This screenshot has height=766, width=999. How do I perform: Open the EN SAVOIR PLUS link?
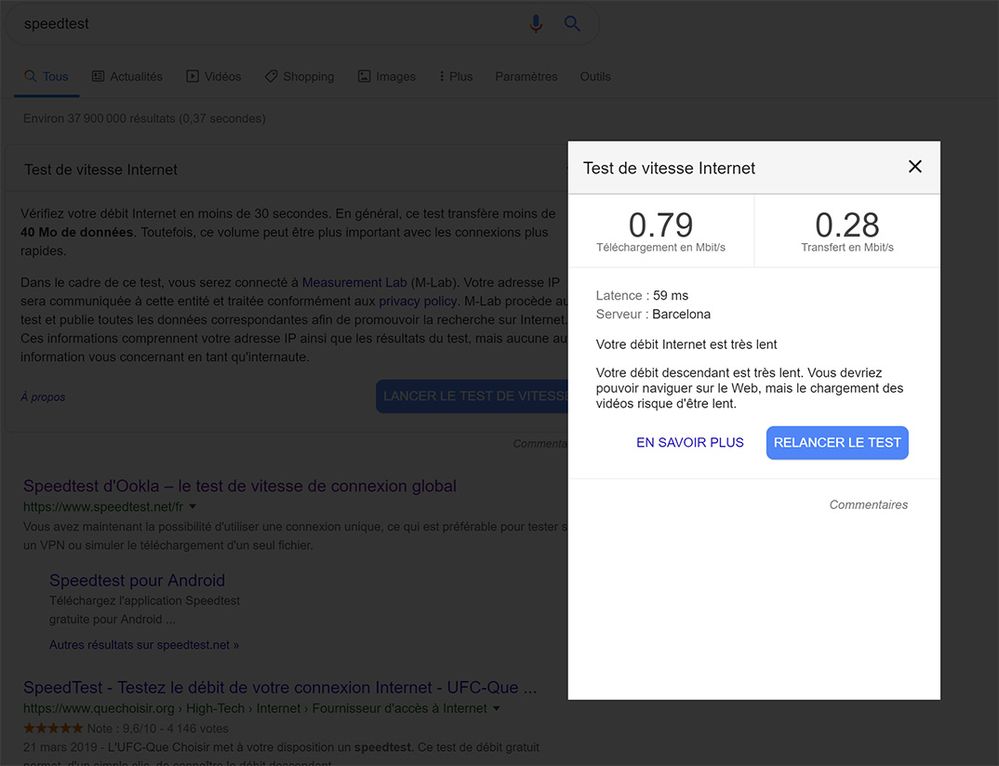[689, 442]
